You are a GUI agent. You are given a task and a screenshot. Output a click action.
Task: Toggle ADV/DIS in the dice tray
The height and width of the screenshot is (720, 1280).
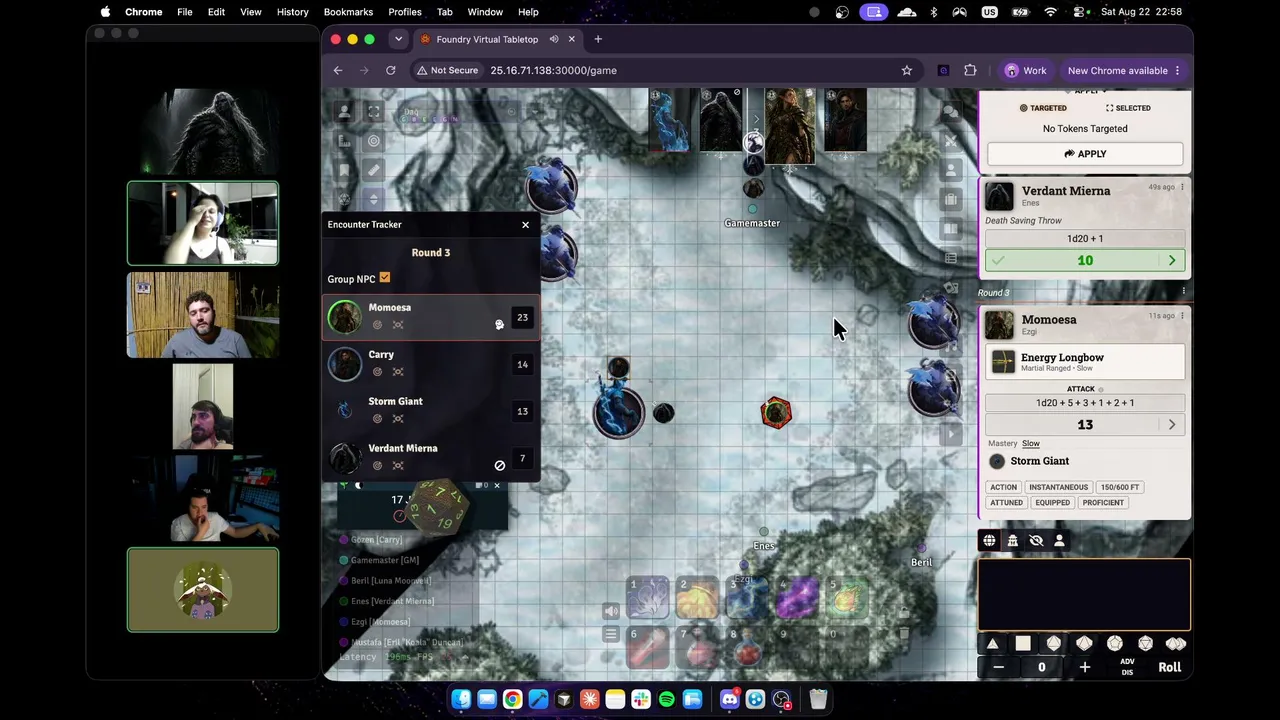tap(1127, 667)
